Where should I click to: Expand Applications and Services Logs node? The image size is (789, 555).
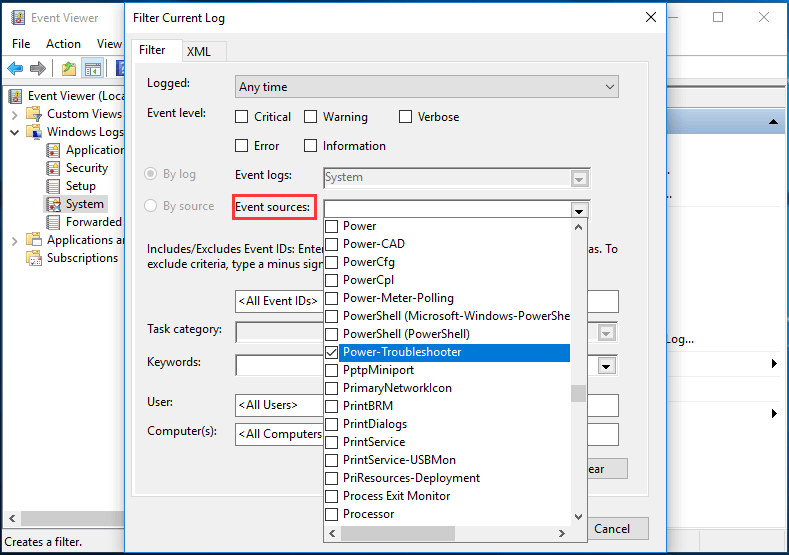coord(15,241)
